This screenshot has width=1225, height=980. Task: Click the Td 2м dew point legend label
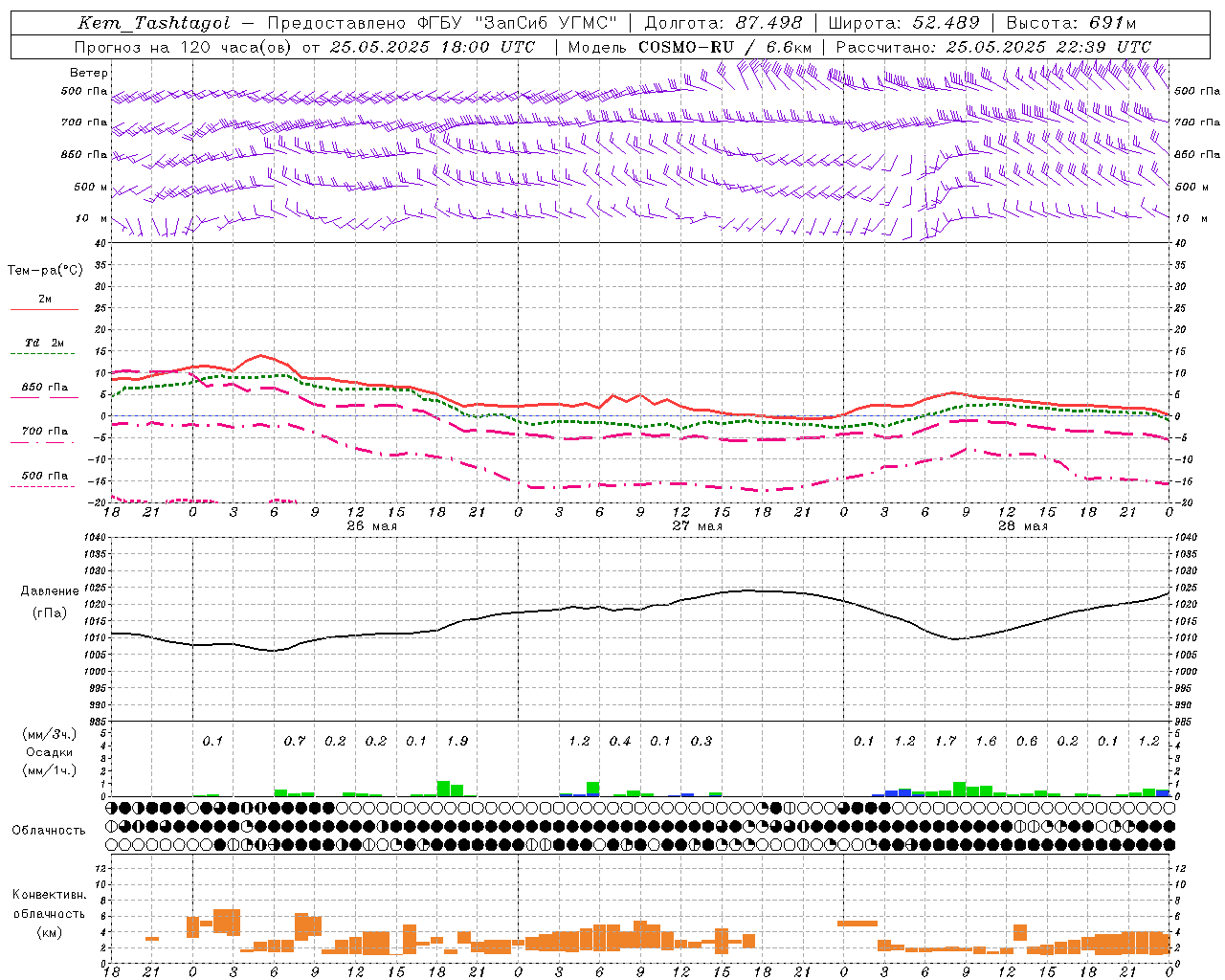(45, 343)
